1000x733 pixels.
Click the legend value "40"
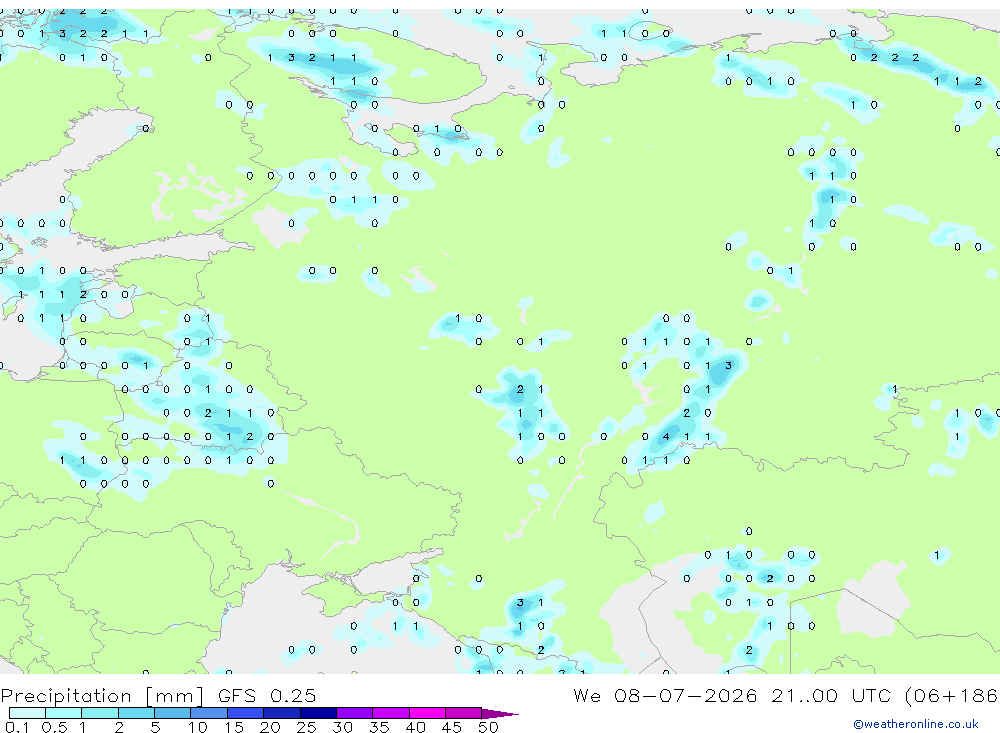416,727
